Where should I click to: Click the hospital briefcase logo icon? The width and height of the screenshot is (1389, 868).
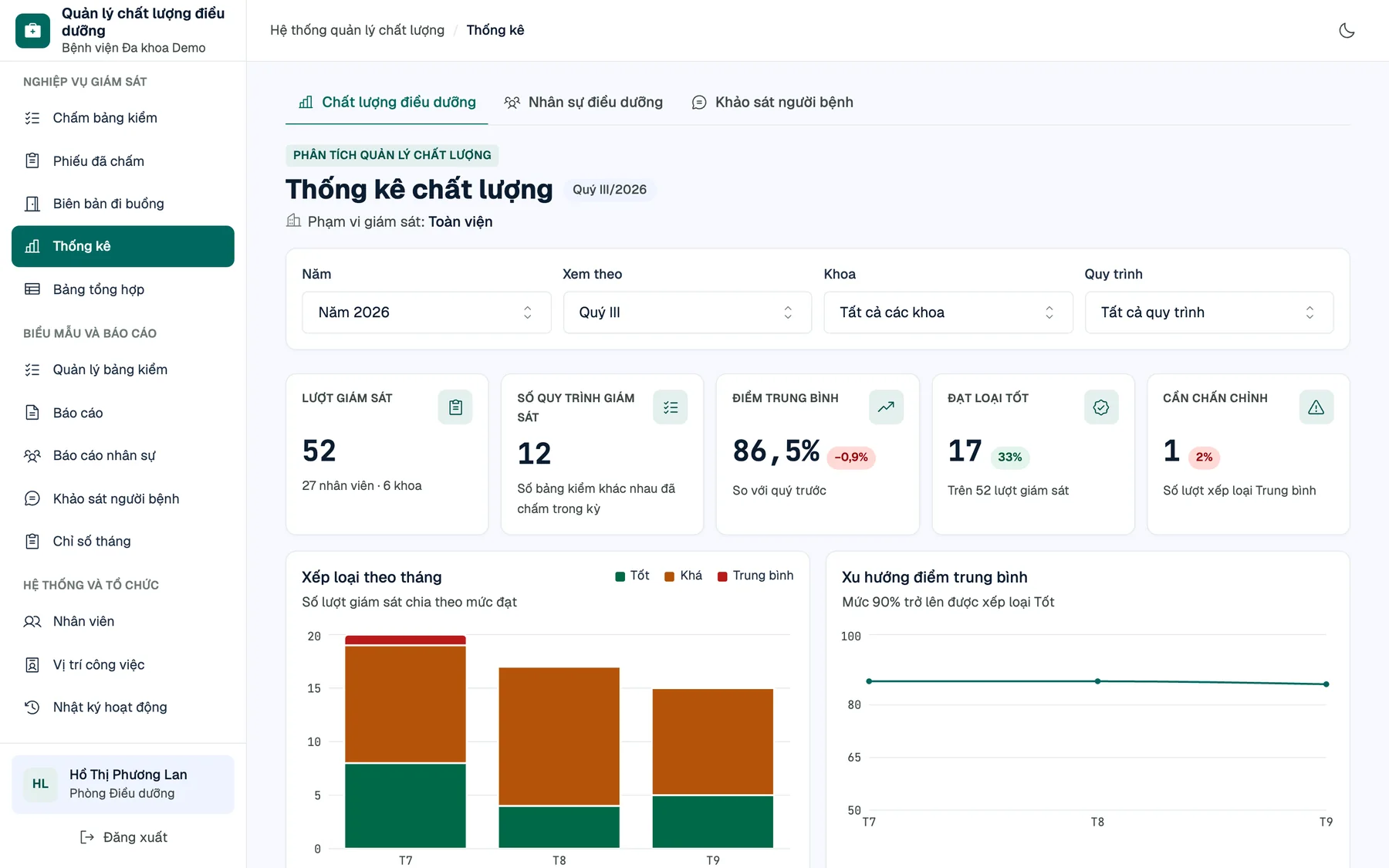coord(32,30)
